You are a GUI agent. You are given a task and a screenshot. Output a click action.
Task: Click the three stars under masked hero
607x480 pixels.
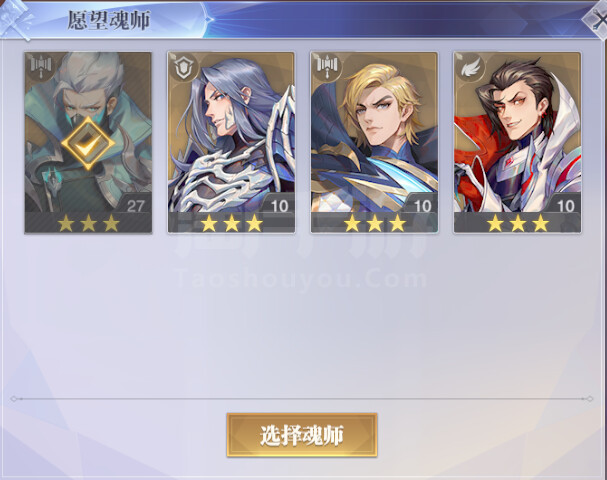(88, 223)
